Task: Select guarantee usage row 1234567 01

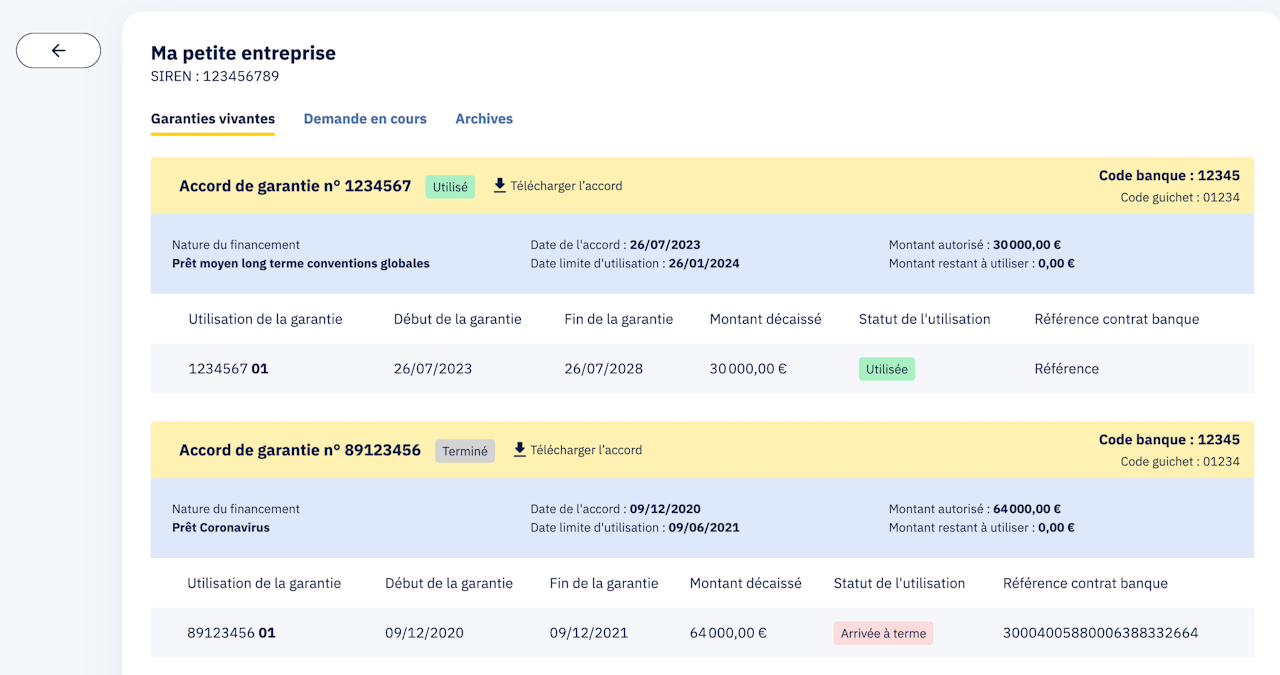Action: [x=229, y=369]
